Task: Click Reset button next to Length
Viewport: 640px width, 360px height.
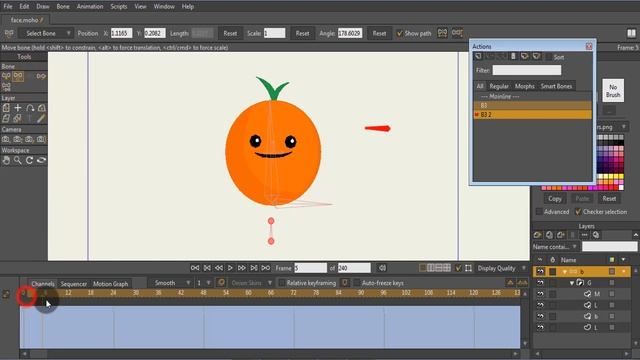Action: [230, 33]
